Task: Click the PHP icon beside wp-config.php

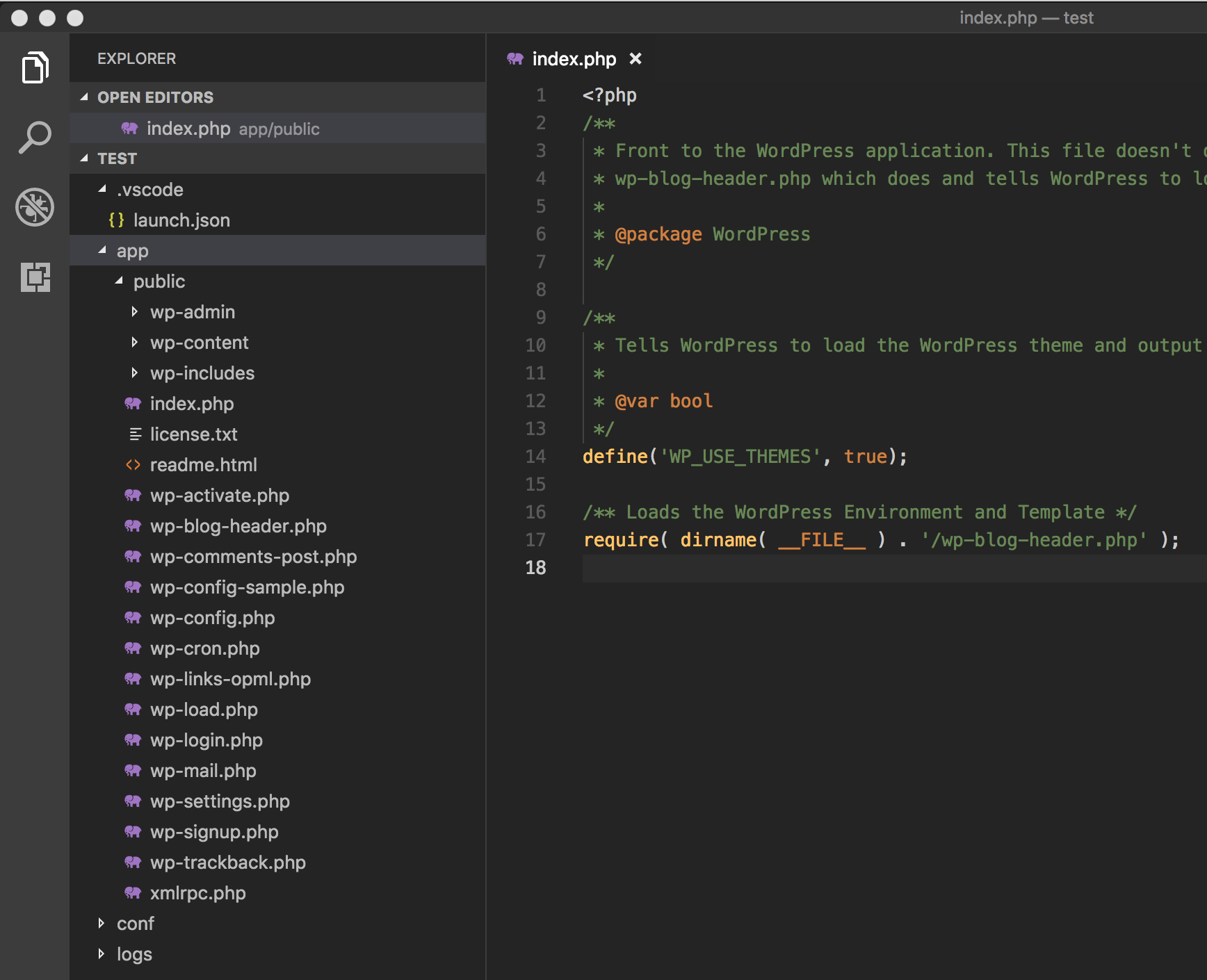Action: pyautogui.click(x=133, y=618)
